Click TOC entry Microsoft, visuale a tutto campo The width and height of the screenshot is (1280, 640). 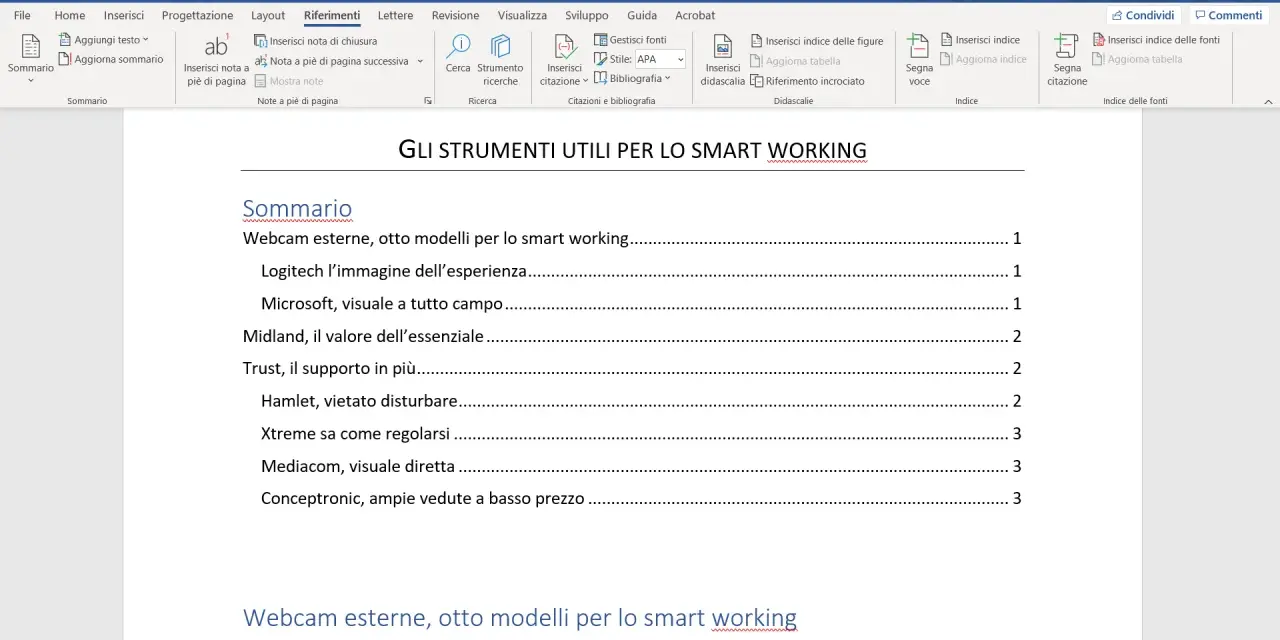641,303
